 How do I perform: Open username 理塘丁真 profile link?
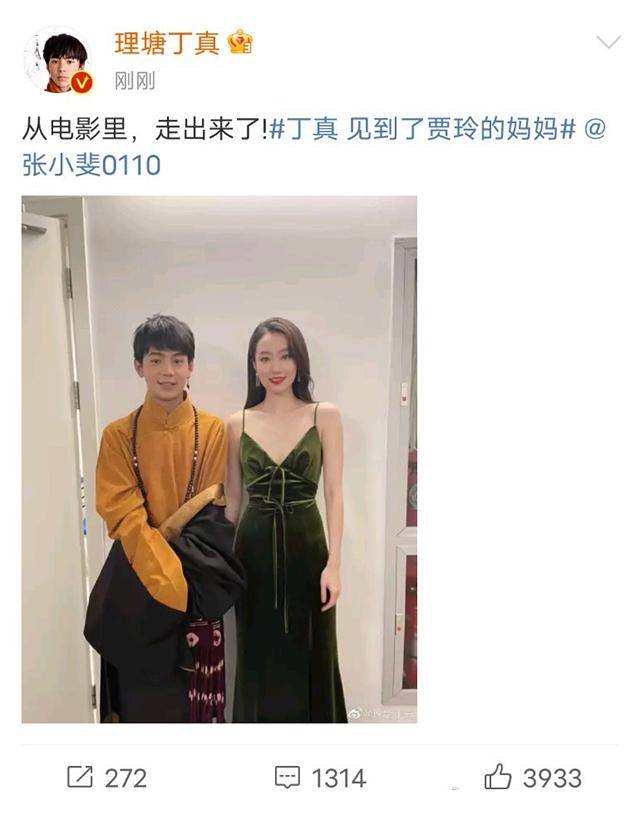(x=167, y=43)
